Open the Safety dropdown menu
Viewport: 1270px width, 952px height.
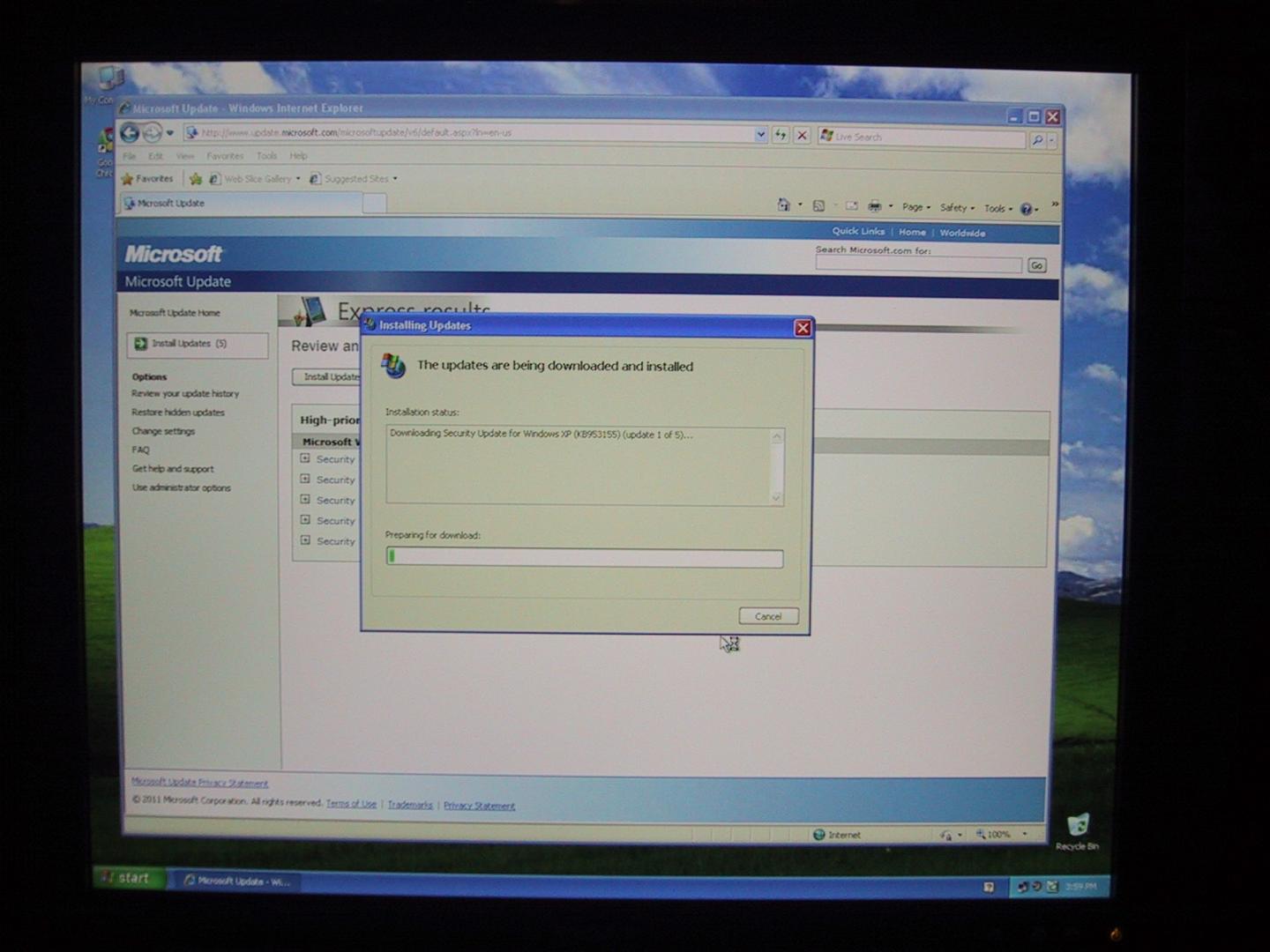pos(957,208)
